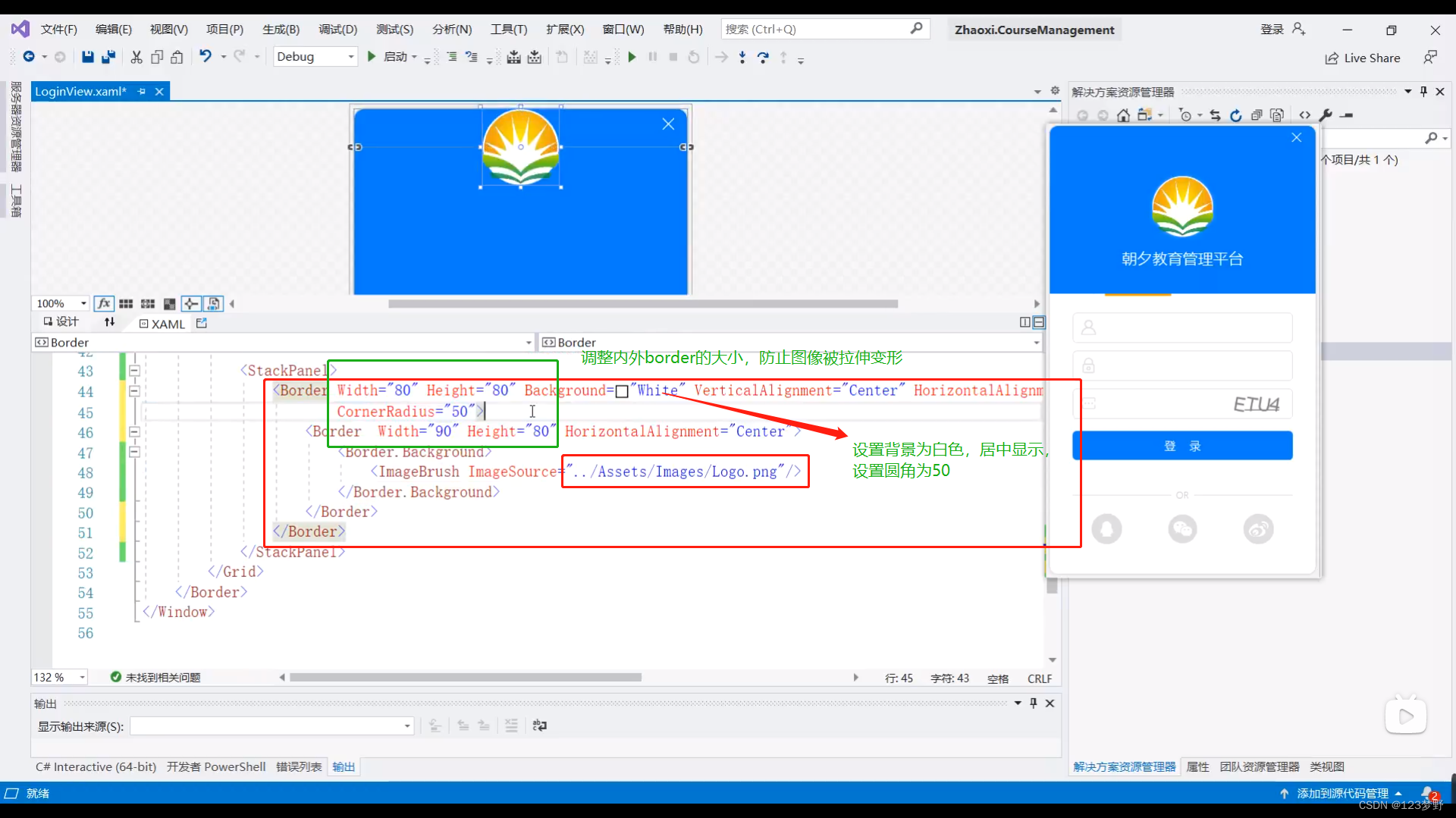Open the 文件(F) menu
Image resolution: width=1456 pixels, height=818 pixels.
coord(59,29)
